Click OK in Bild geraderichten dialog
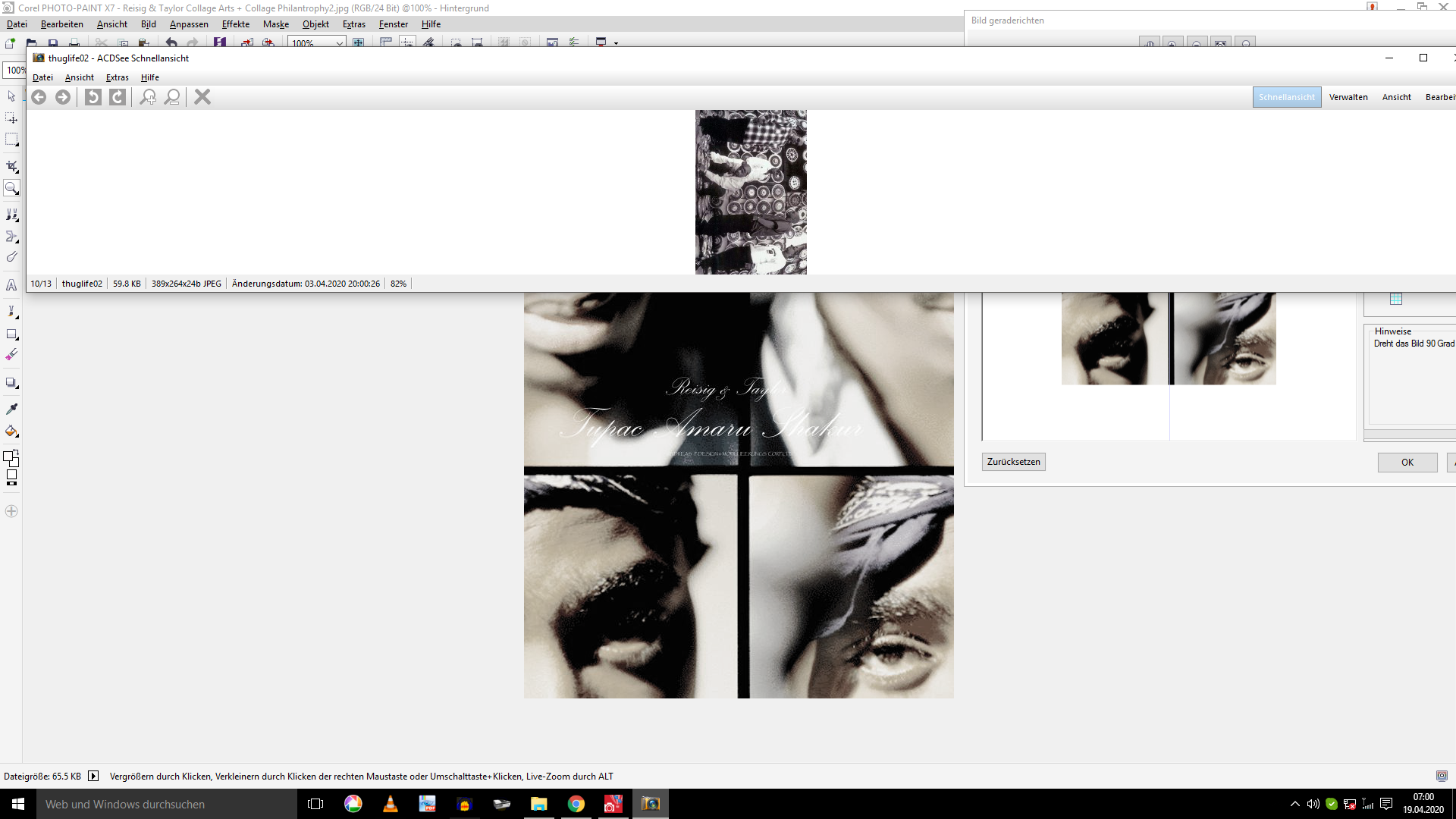Screen dimensions: 1456x819 (x=1407, y=463)
